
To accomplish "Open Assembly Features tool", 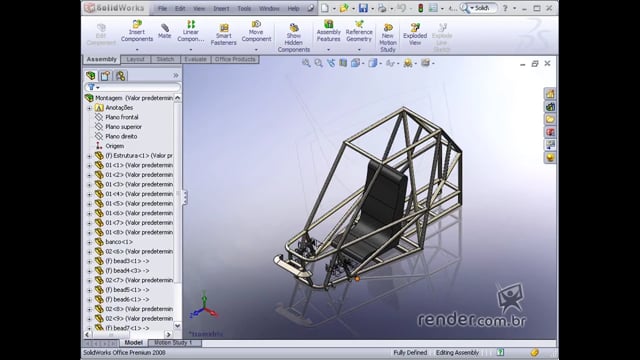I will tap(328, 31).
